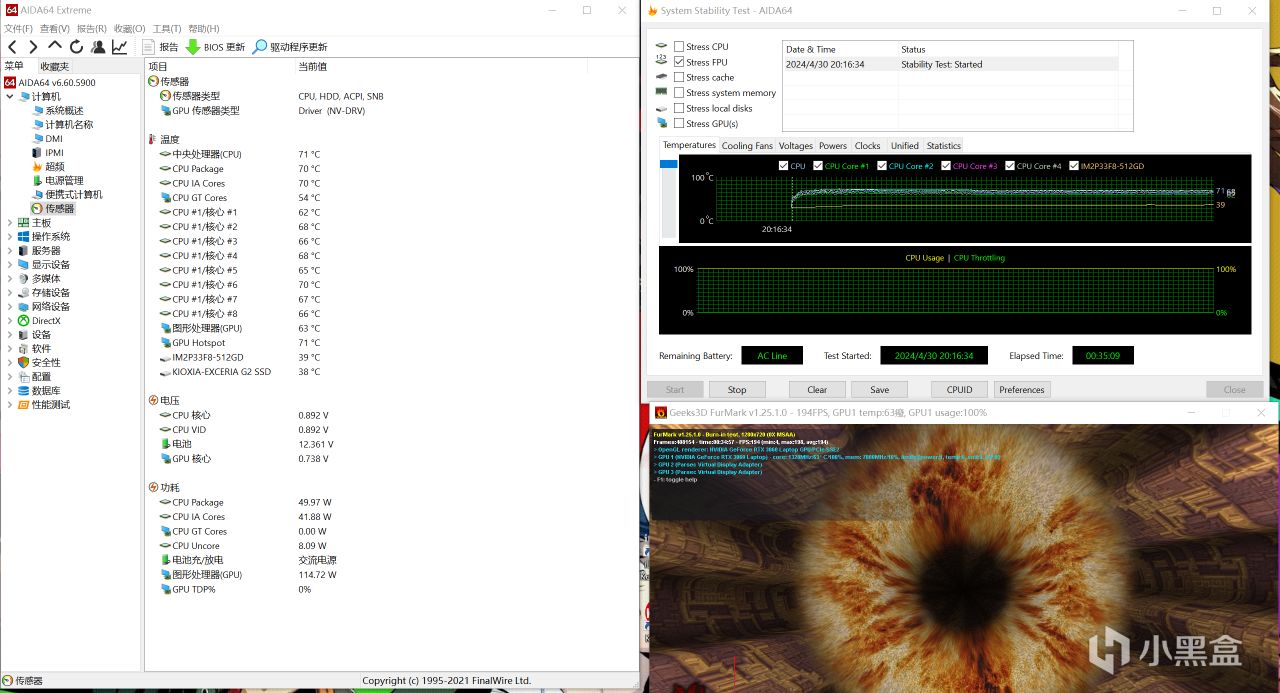Click the 软件 software icon in tree
Screen dimensions: 1280x693
click(23, 349)
